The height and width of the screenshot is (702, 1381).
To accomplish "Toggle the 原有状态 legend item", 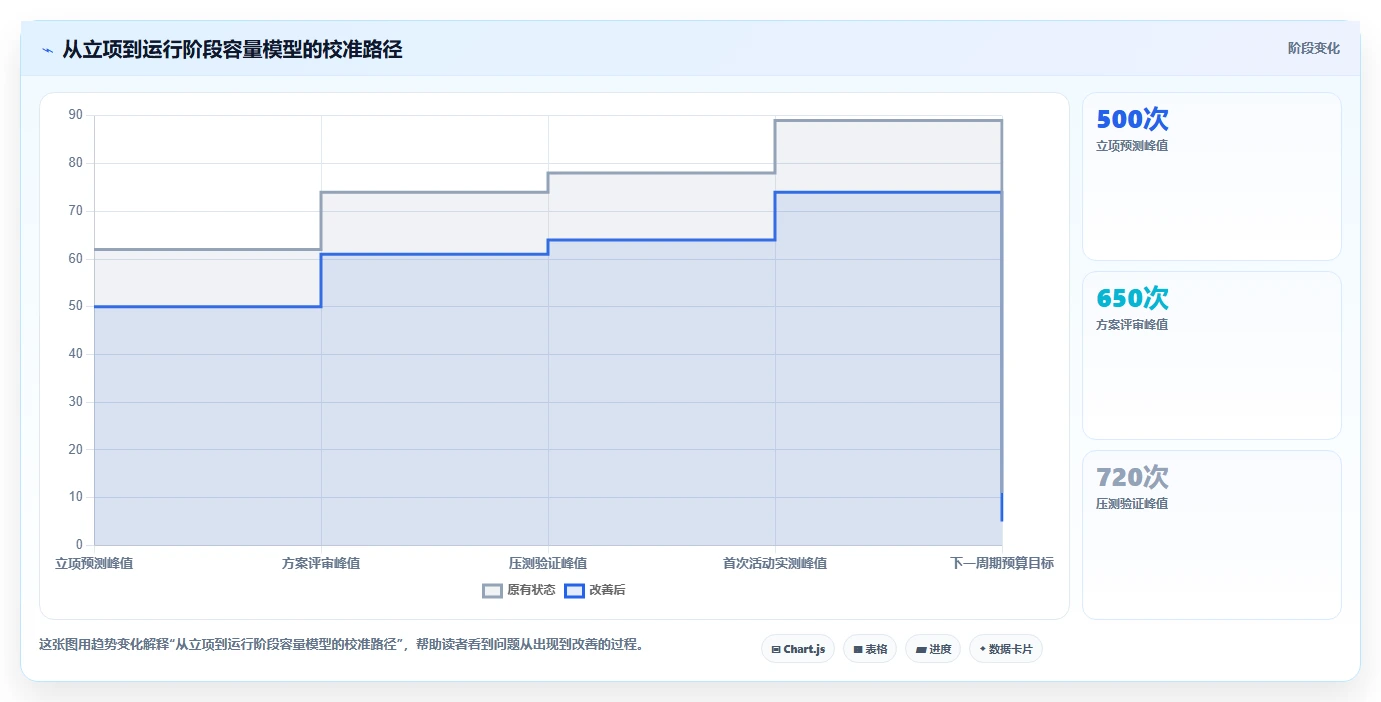I will pyautogui.click(x=519, y=590).
